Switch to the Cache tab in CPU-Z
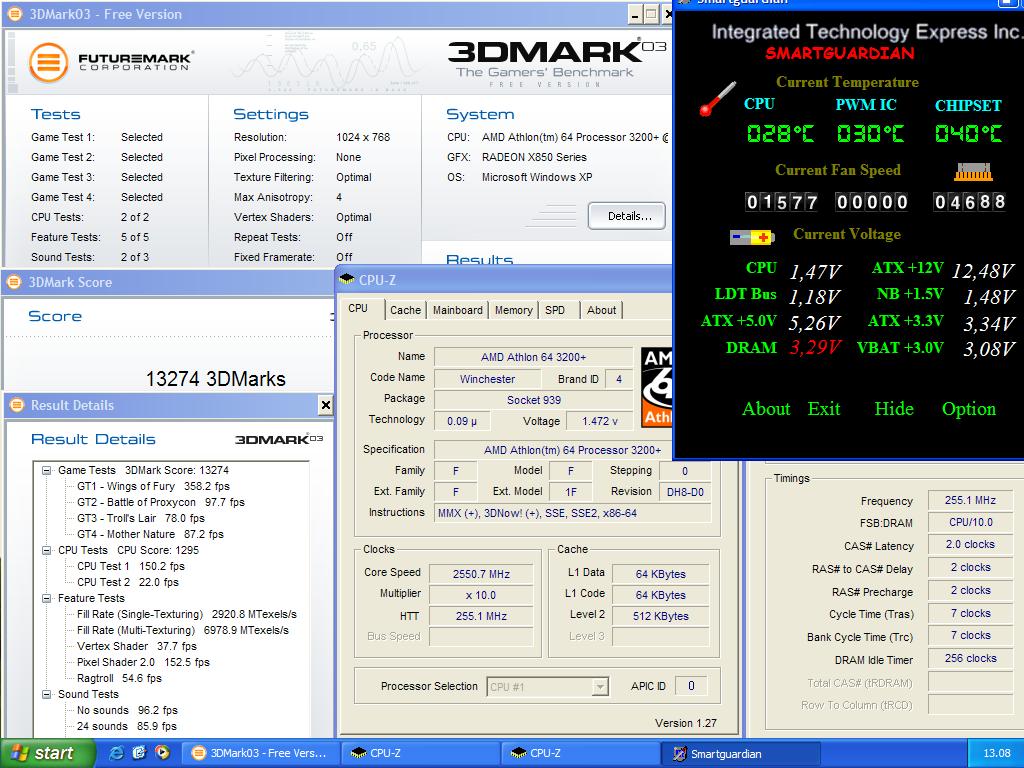Viewport: 1024px width, 768px height. coord(406,310)
